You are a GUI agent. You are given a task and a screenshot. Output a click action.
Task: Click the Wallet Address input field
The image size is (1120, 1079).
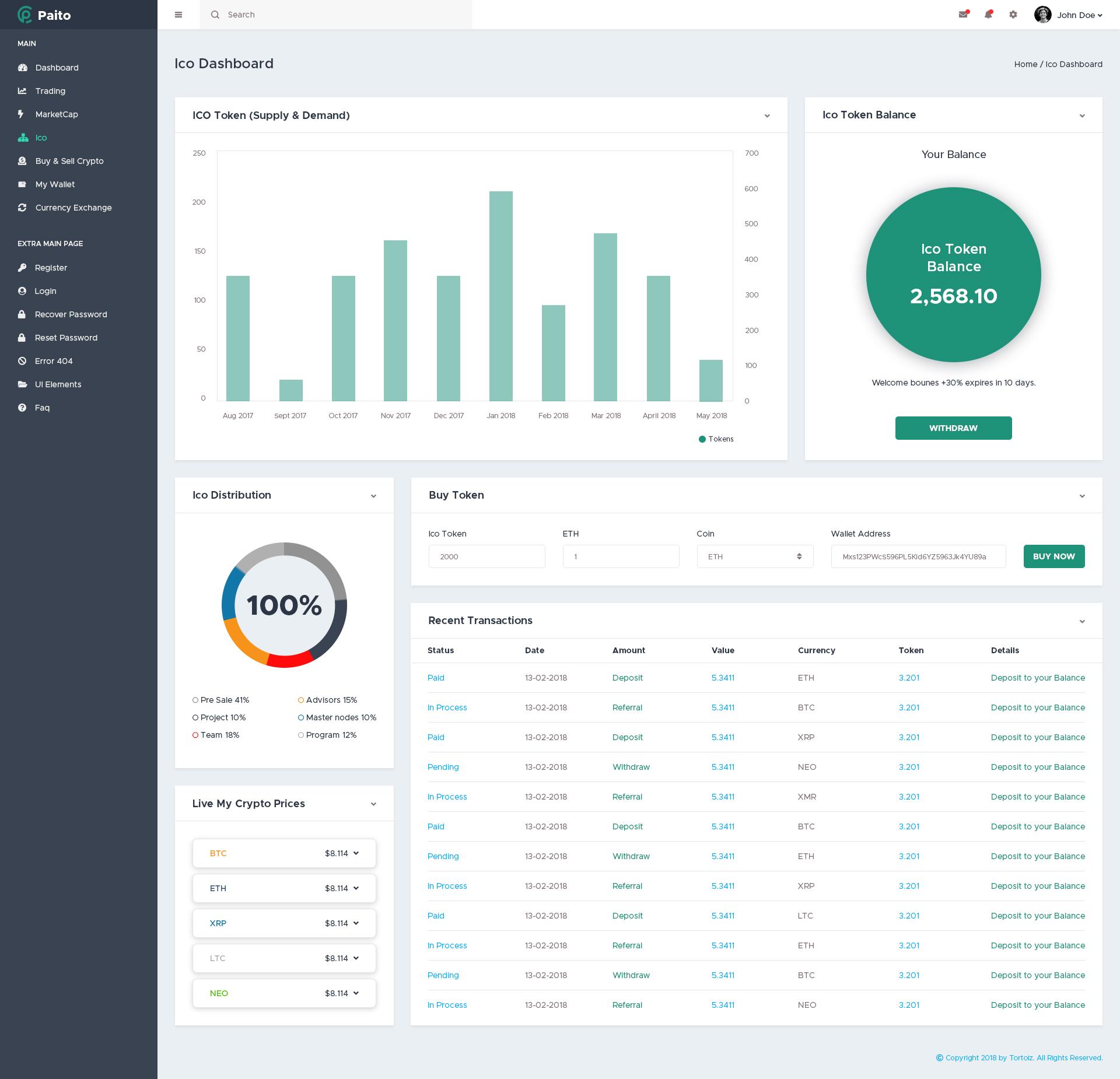pyautogui.click(x=918, y=556)
